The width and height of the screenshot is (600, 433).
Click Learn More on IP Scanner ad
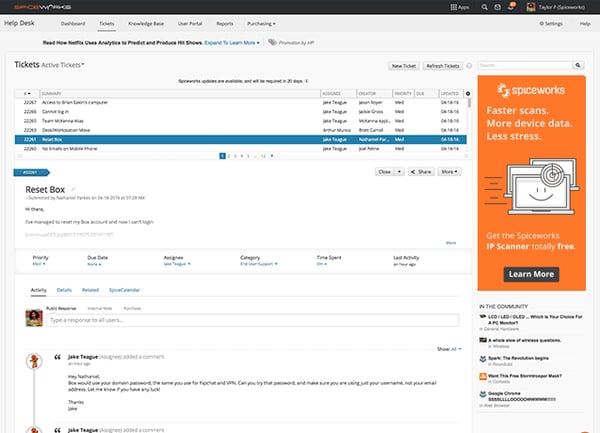[532, 273]
